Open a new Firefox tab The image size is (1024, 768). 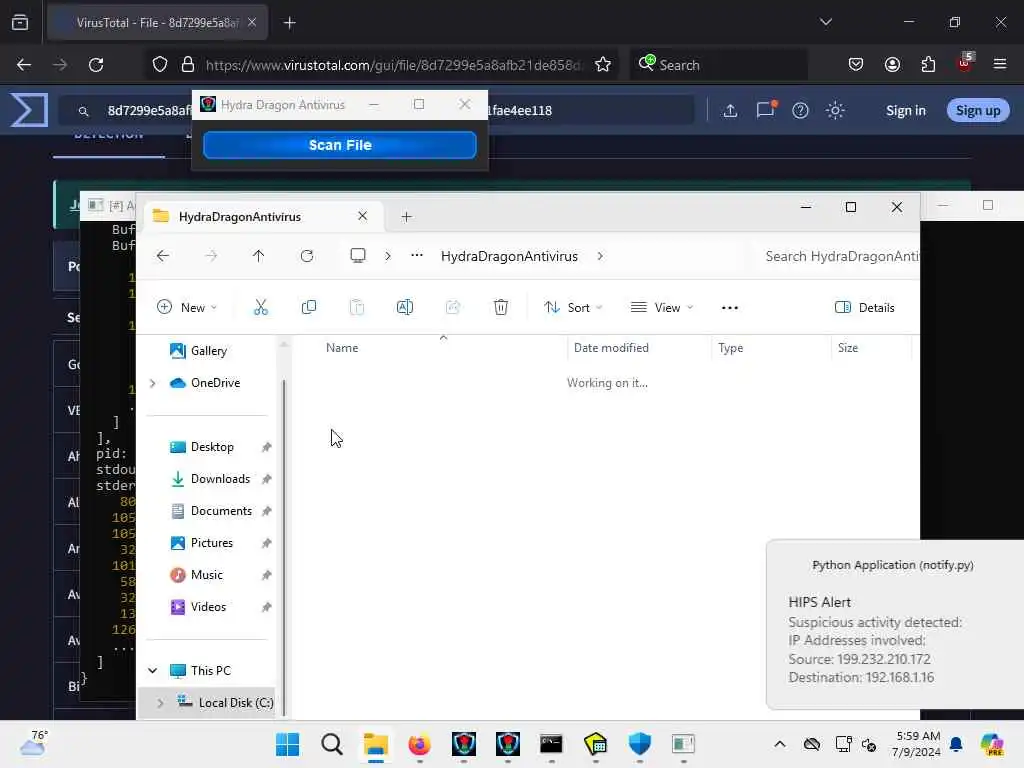289,23
